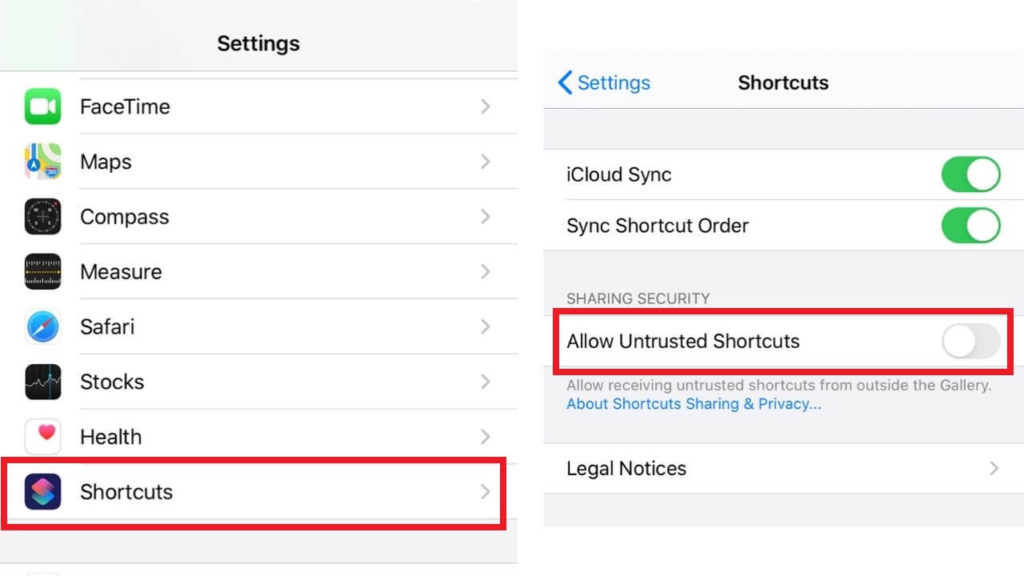
Task: Select the Stocks row label
Action: point(112,382)
